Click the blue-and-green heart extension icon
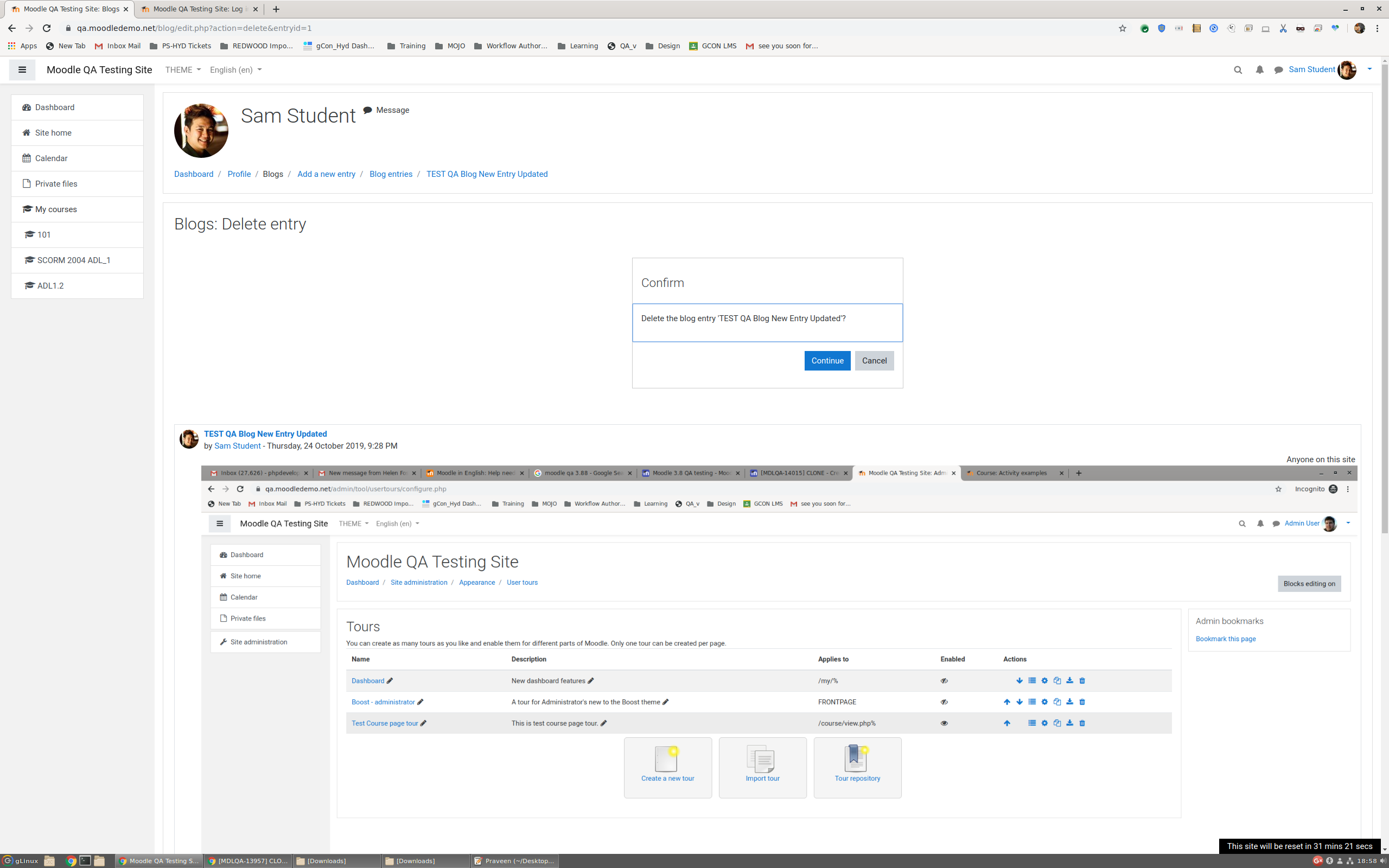This screenshot has width=1389, height=868. tap(1335, 28)
